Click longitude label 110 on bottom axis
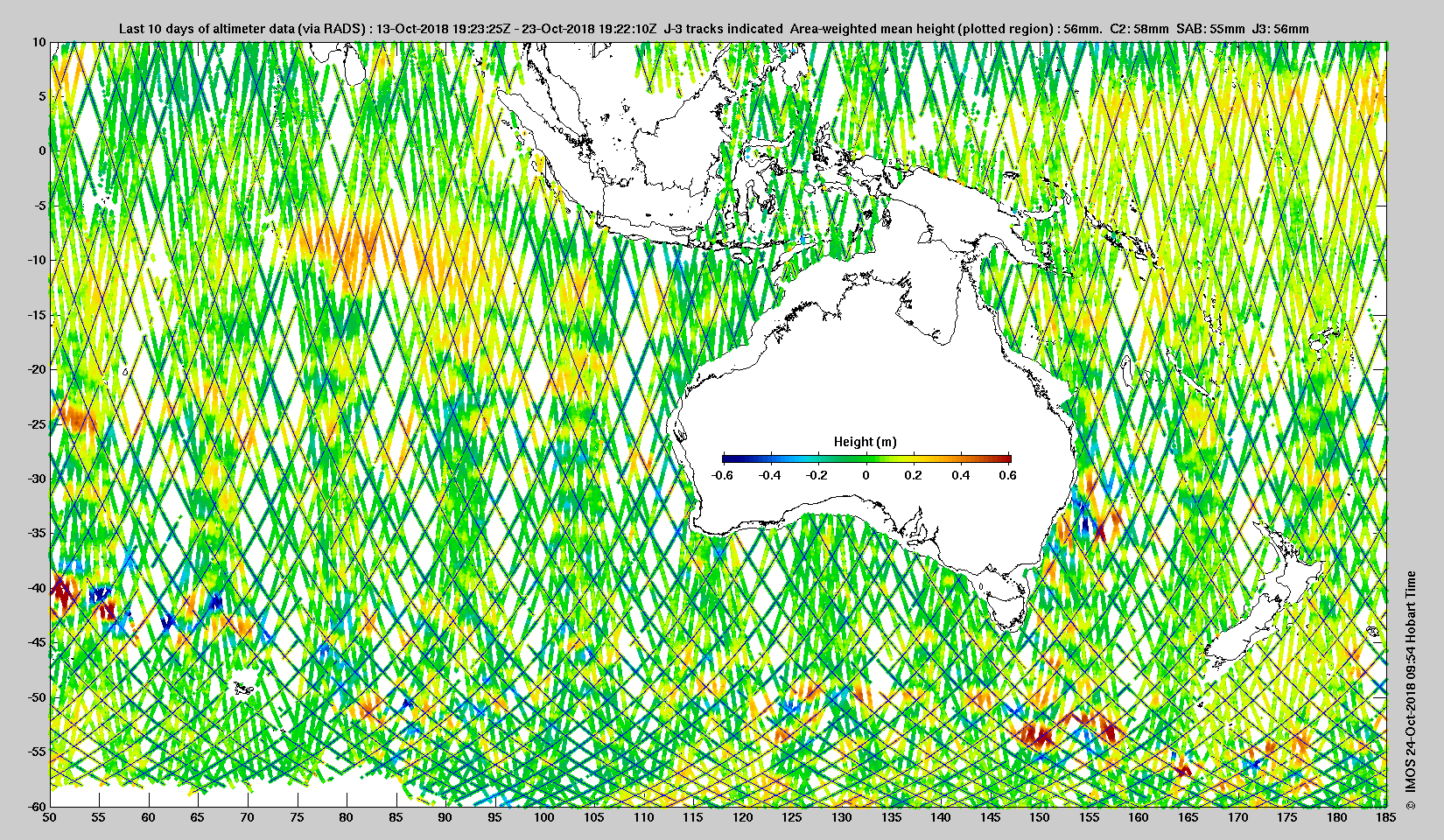This screenshot has width=1444, height=840. (643, 818)
